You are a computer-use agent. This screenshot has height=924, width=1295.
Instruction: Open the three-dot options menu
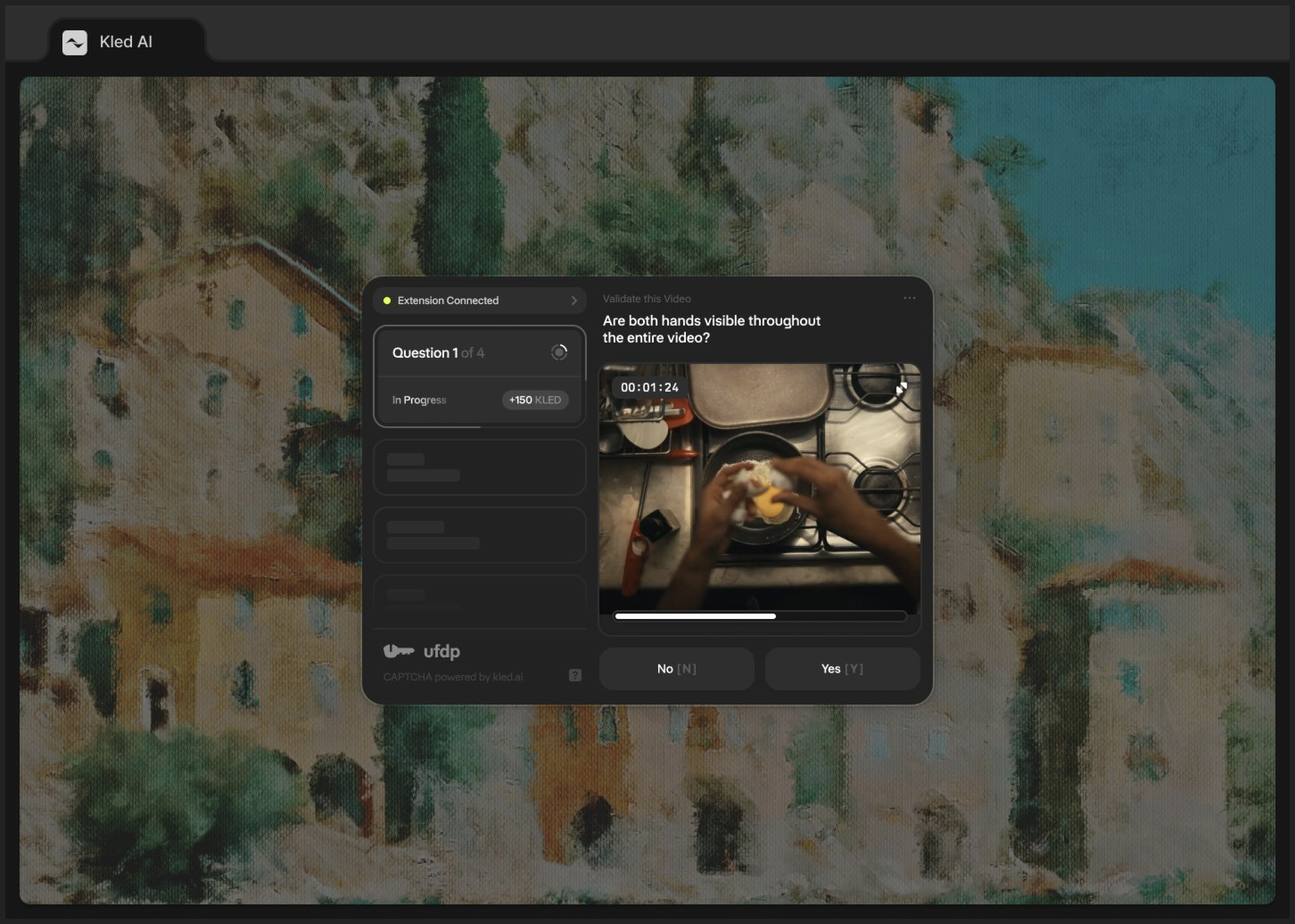[909, 298]
